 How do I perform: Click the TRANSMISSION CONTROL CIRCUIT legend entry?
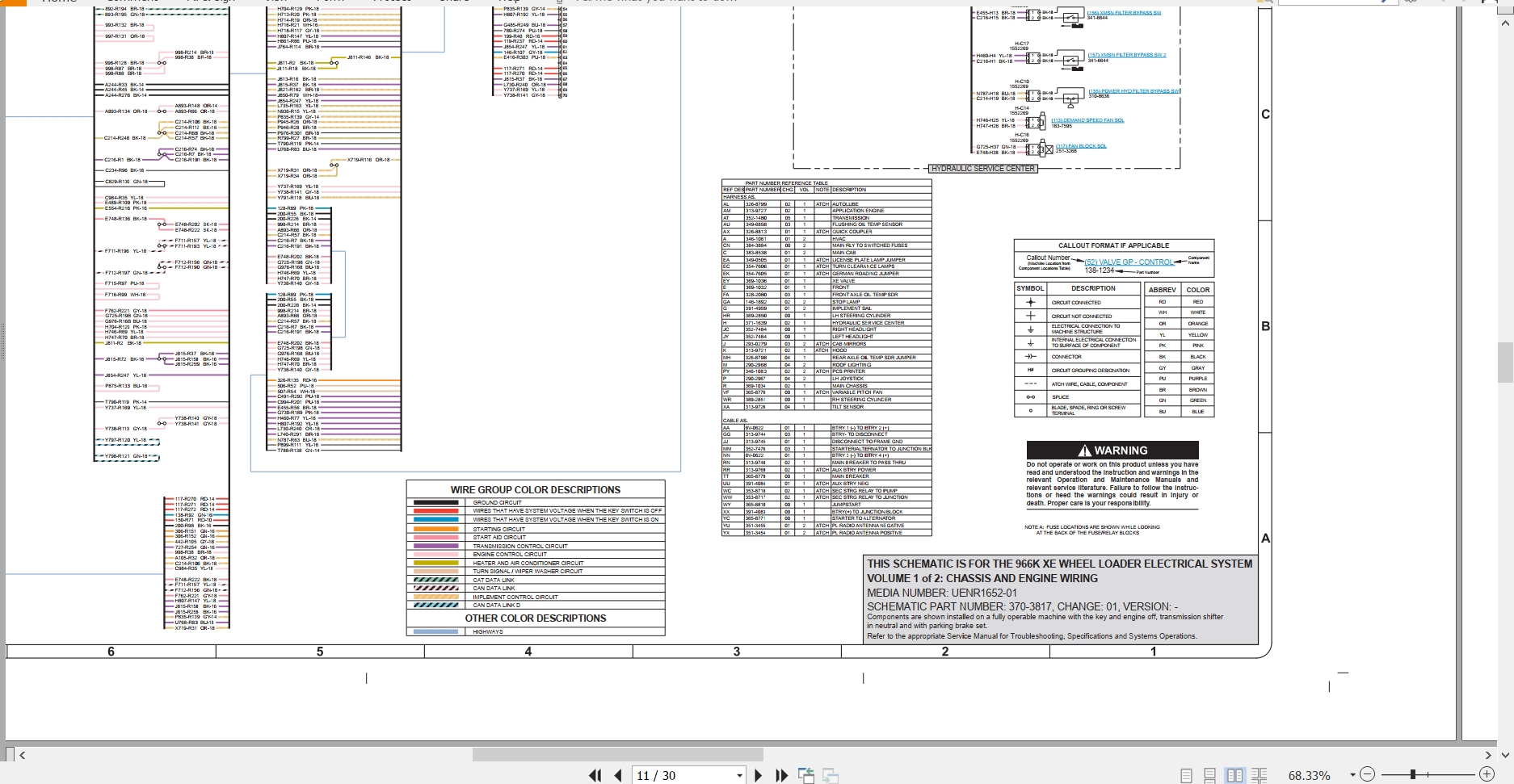tap(520, 546)
